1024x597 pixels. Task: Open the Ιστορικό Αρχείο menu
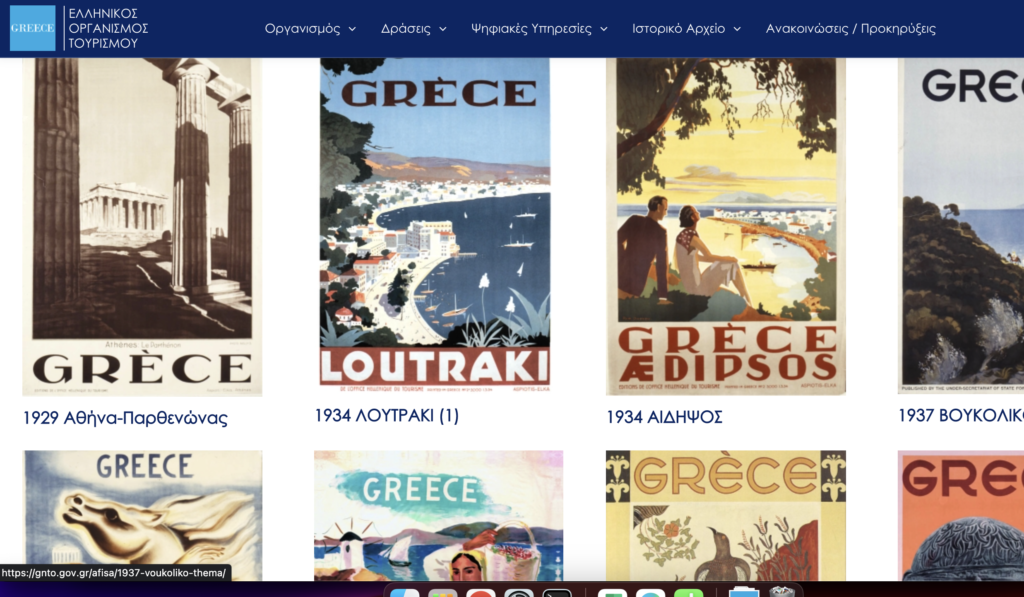pyautogui.click(x=686, y=29)
